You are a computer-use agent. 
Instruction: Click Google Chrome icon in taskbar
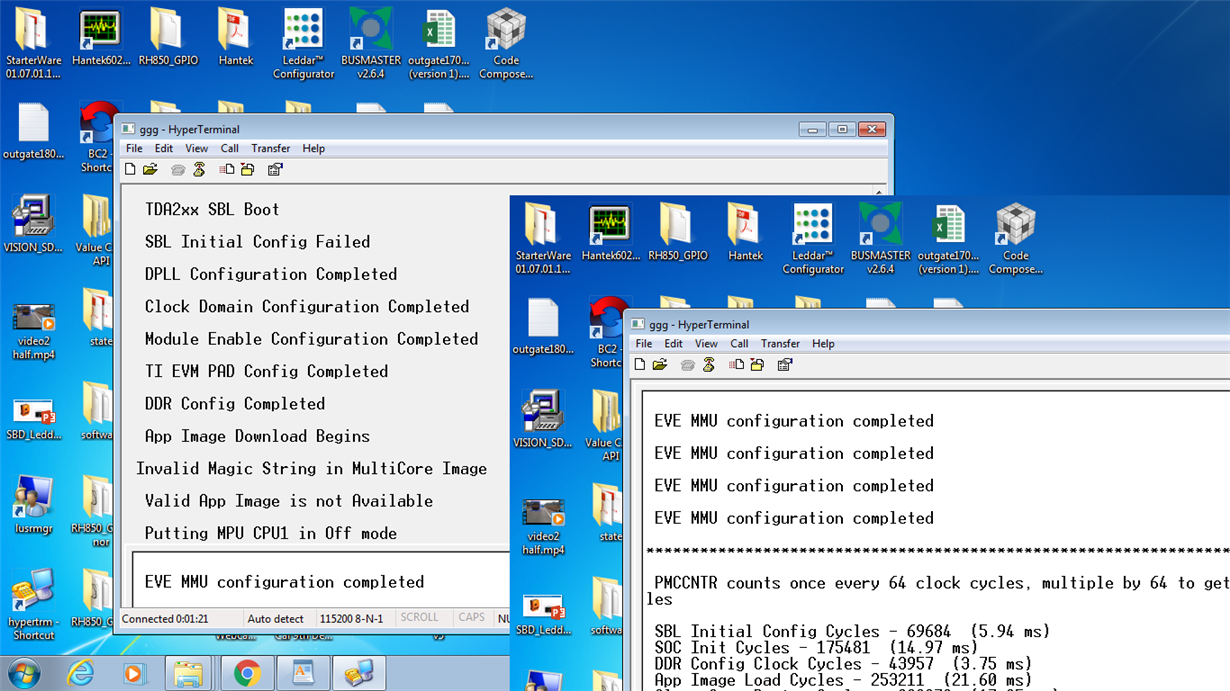pyautogui.click(x=246, y=674)
